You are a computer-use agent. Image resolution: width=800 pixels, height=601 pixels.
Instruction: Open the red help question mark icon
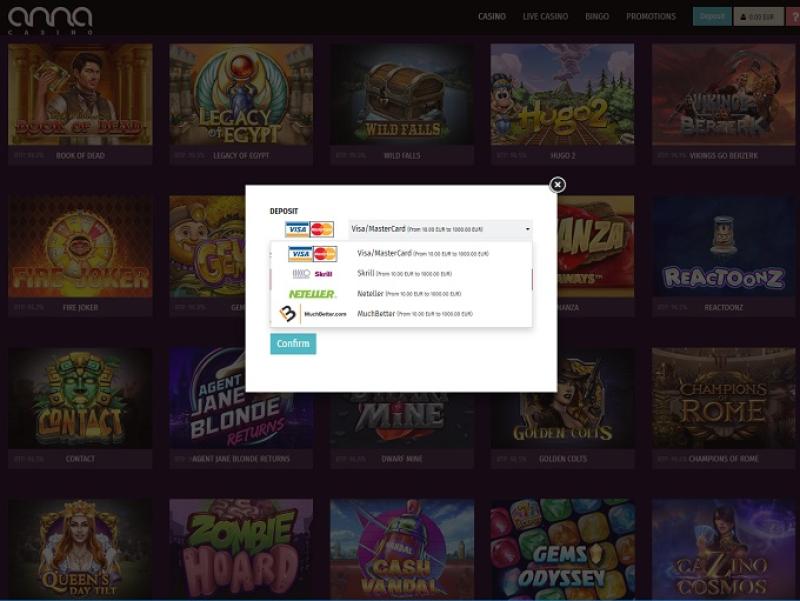click(x=793, y=16)
